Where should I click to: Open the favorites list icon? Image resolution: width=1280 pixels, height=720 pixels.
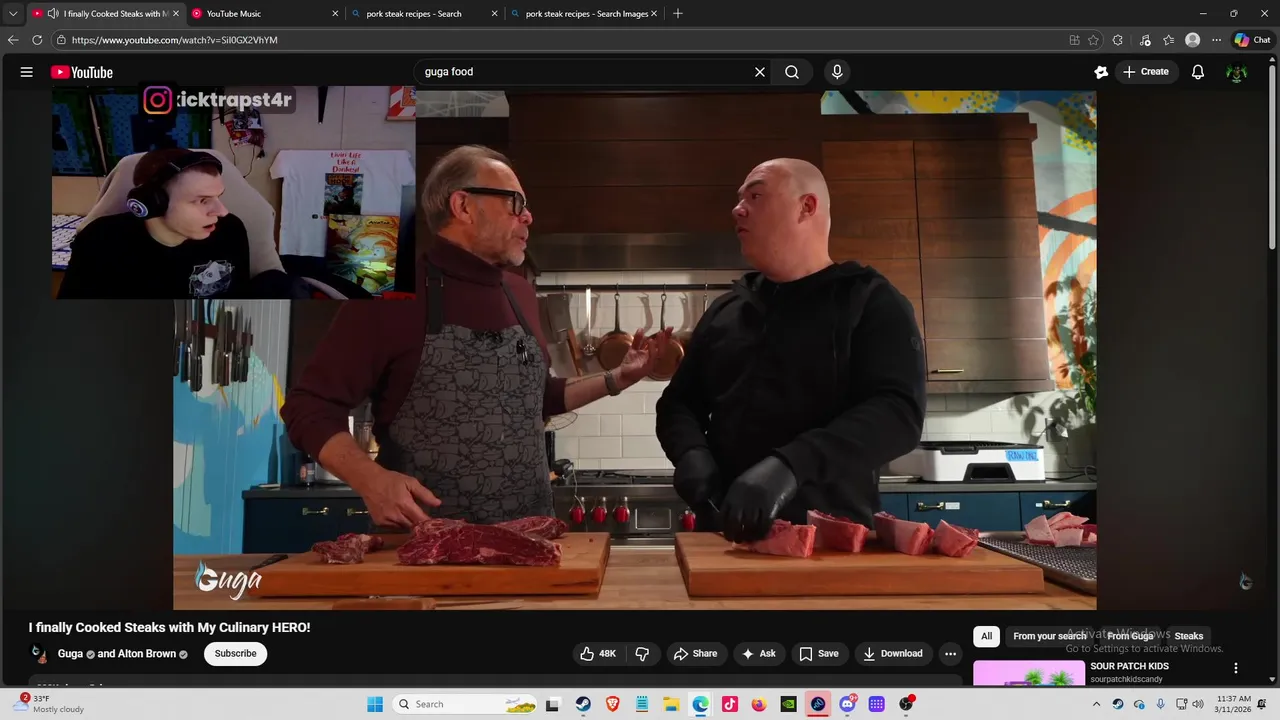[x=1168, y=40]
